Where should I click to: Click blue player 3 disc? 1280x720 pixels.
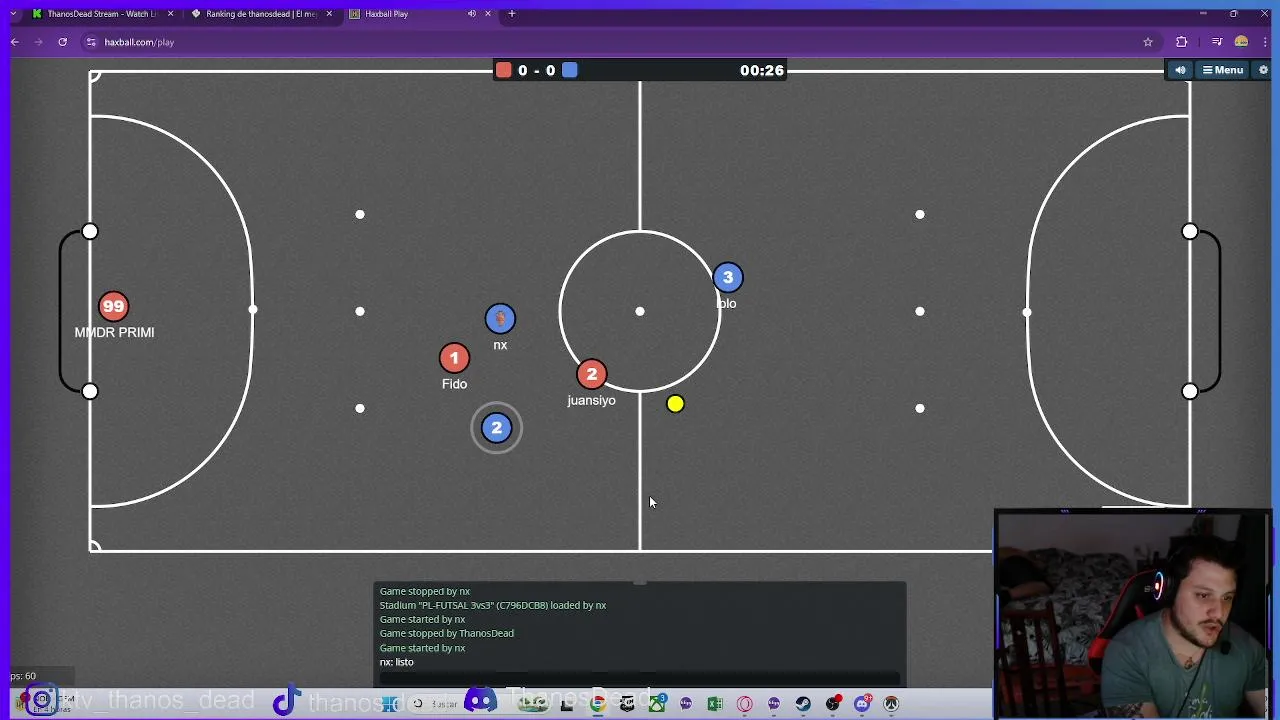click(728, 277)
